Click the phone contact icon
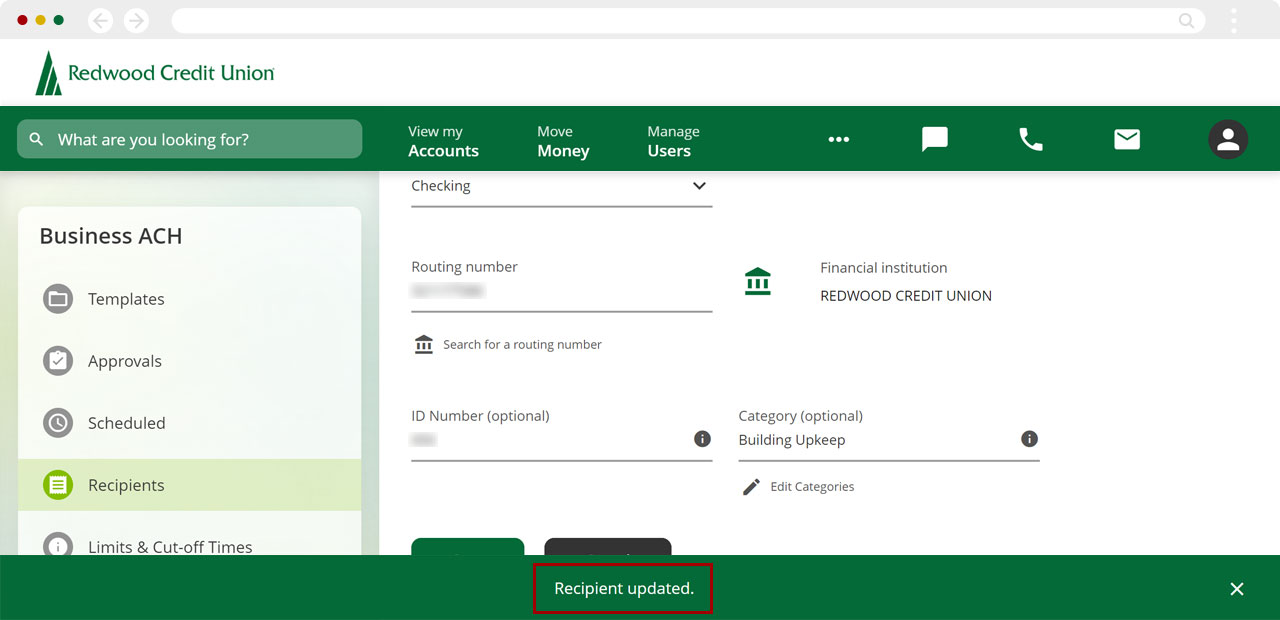The height and width of the screenshot is (620, 1280). point(1031,139)
